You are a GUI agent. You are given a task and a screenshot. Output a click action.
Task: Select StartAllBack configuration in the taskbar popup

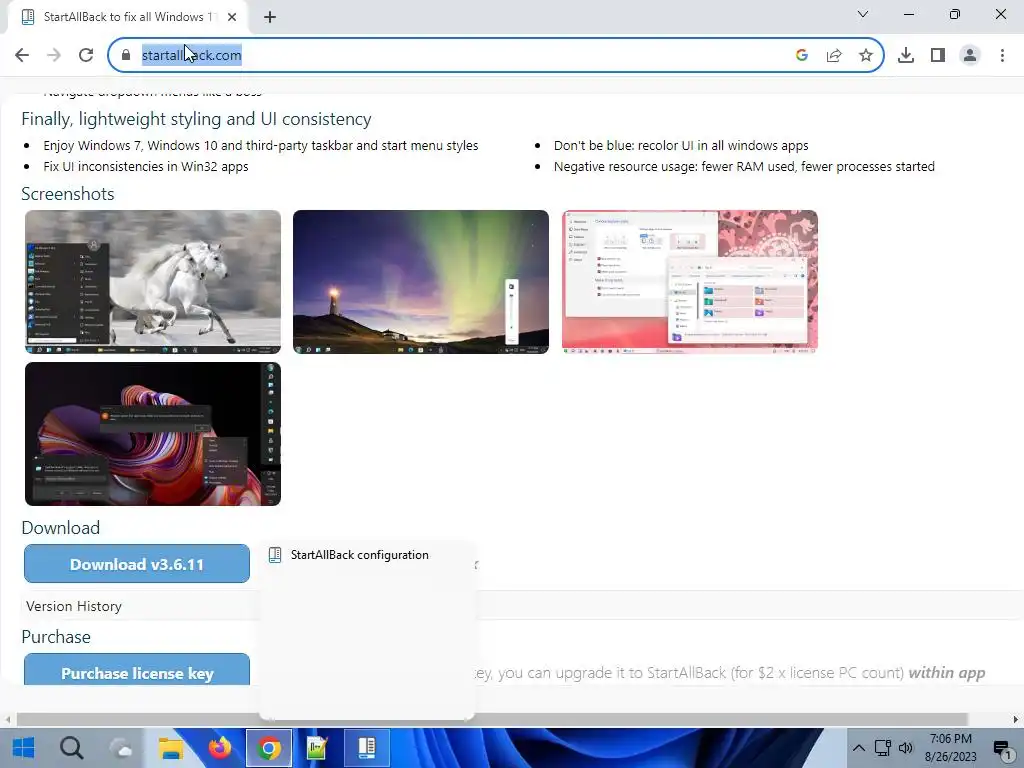coord(367,554)
